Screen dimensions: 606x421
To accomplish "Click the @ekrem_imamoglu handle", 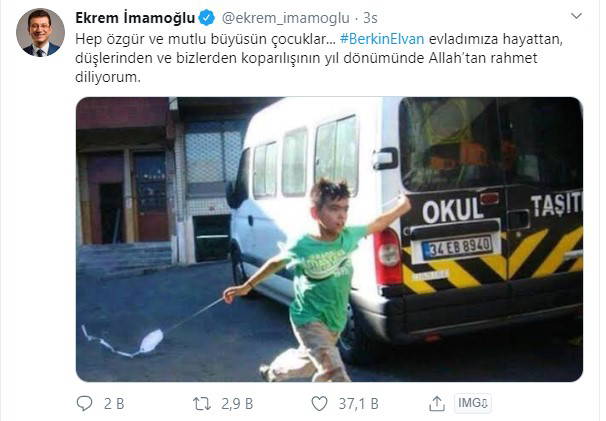I will coord(285,18).
